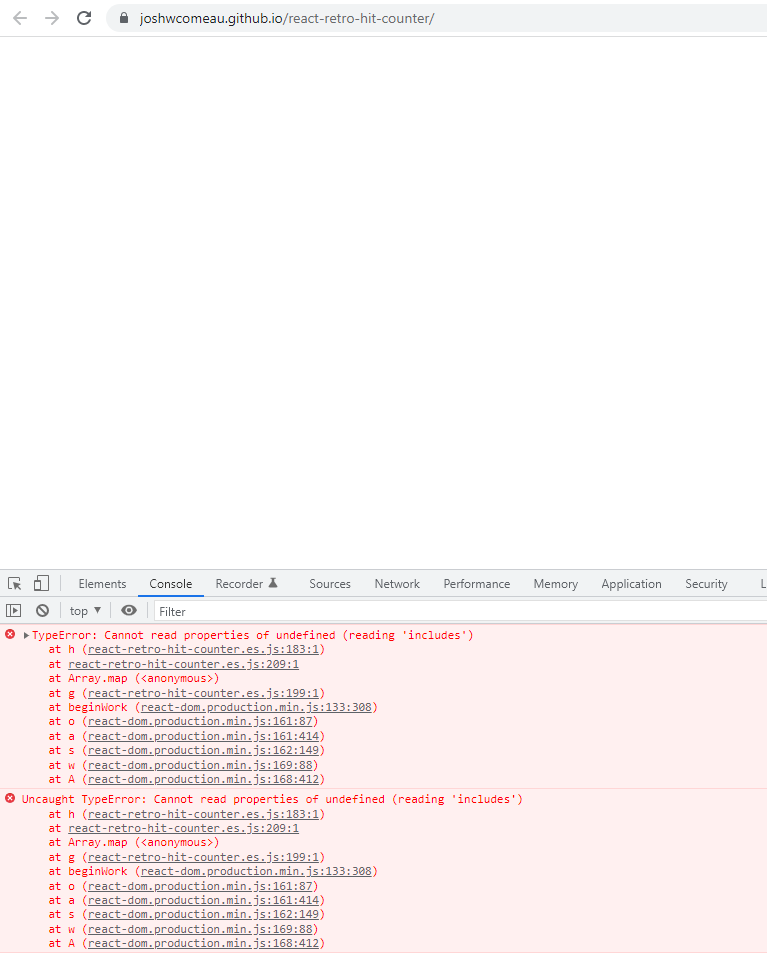767x955 pixels.
Task: Open es.js:209:1 link in Uncaught error
Action: 183,828
